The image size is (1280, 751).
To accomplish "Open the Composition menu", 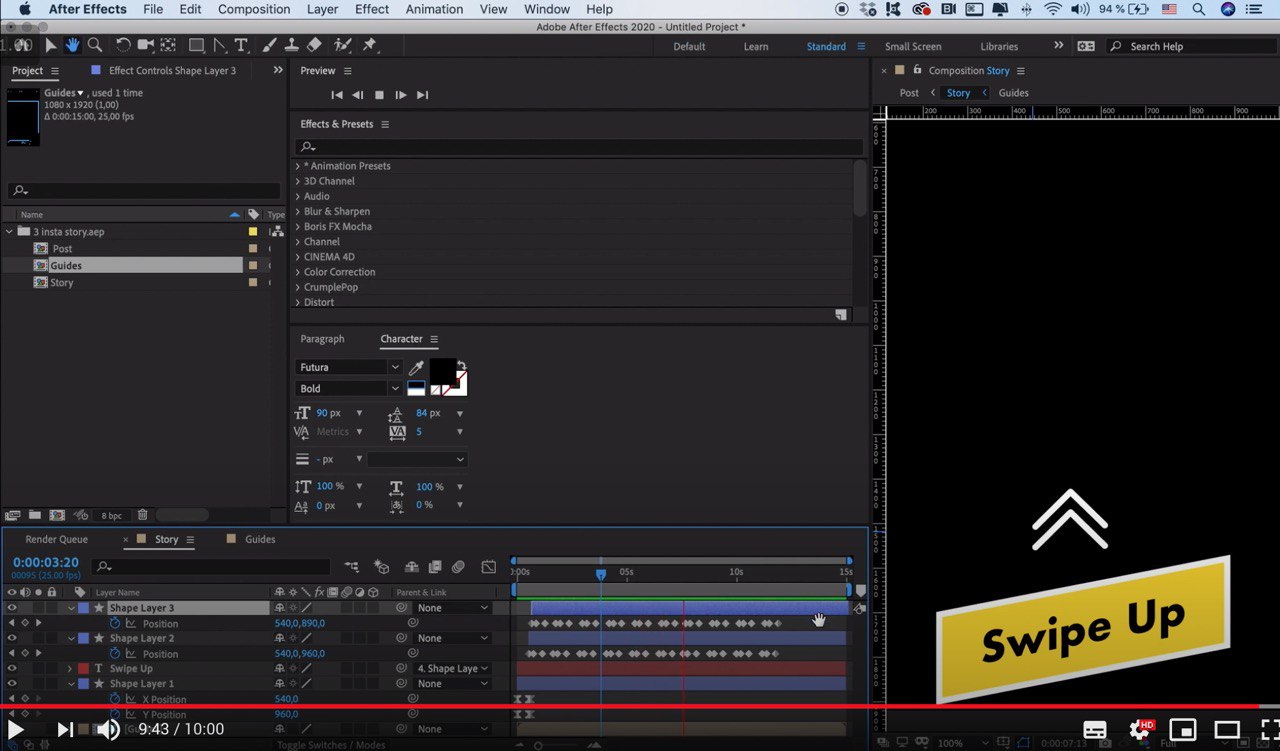I will pyautogui.click(x=254, y=9).
